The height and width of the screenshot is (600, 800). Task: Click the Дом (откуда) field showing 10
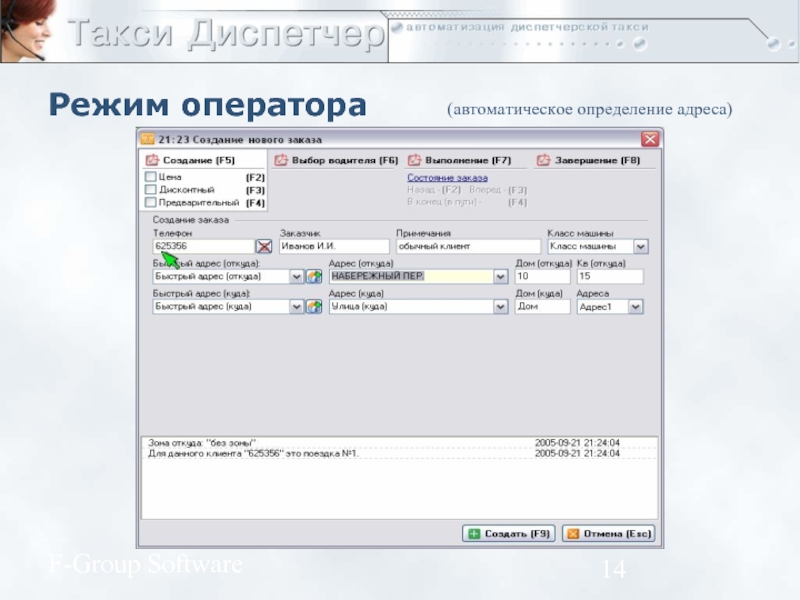click(542, 277)
